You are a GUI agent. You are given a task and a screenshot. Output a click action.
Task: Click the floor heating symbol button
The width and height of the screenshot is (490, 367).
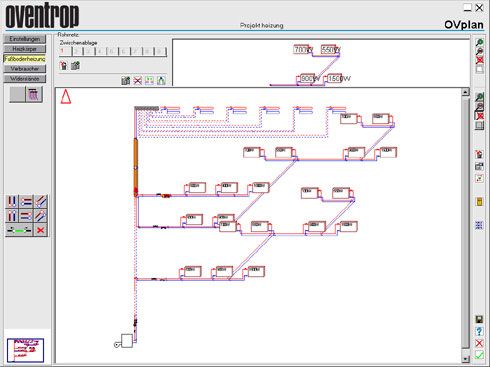point(34,94)
